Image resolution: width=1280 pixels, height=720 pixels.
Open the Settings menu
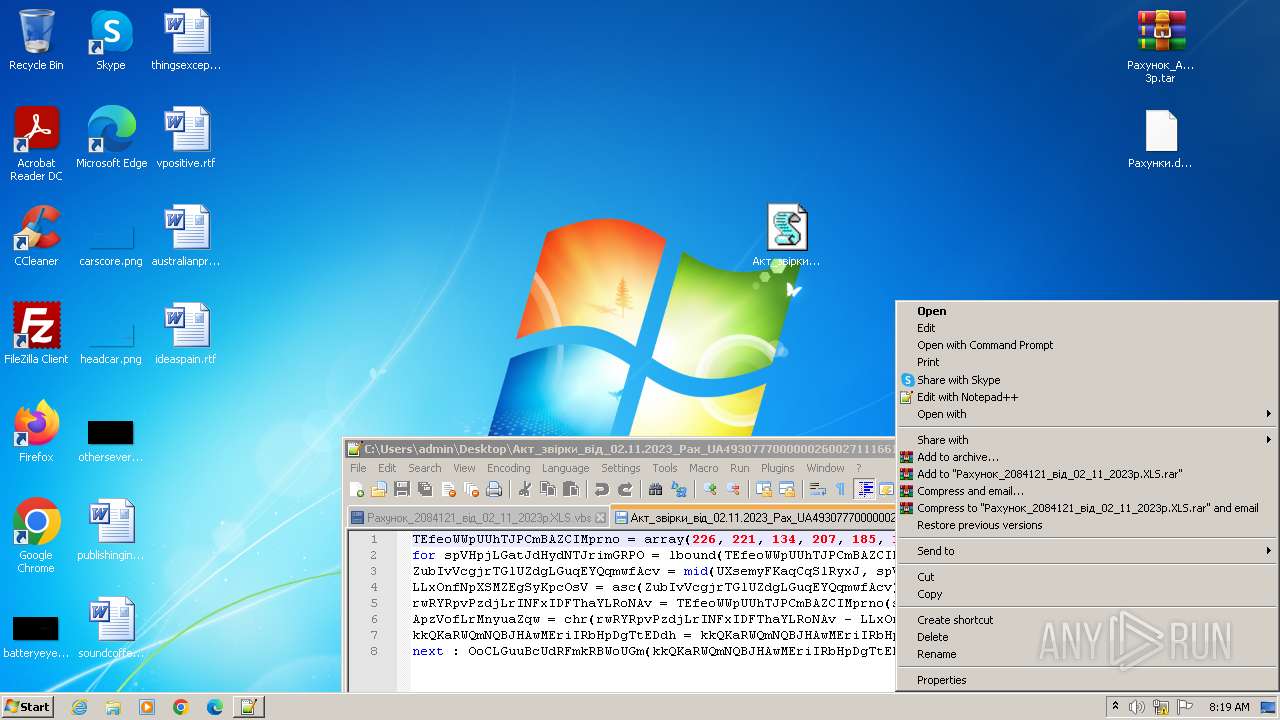click(x=620, y=468)
